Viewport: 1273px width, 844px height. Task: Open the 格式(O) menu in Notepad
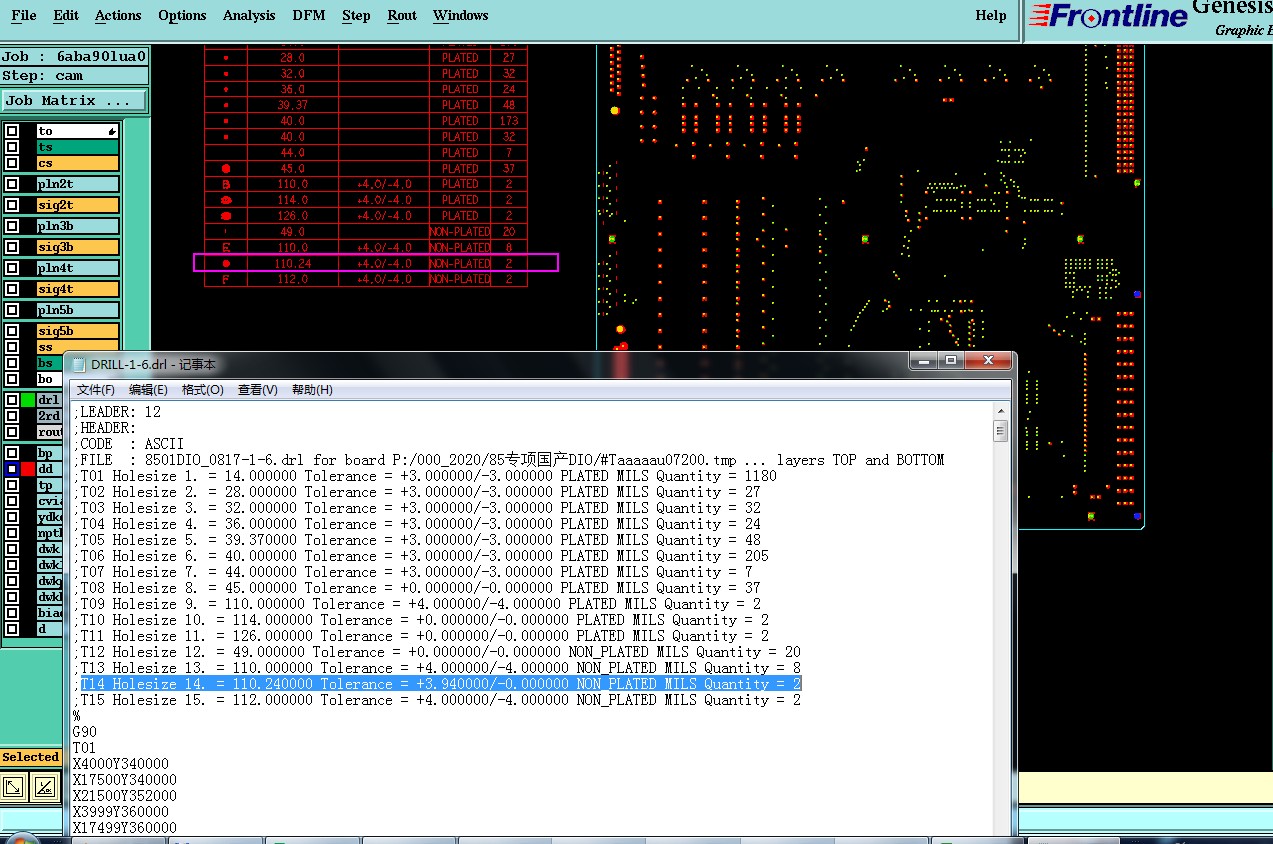(202, 390)
